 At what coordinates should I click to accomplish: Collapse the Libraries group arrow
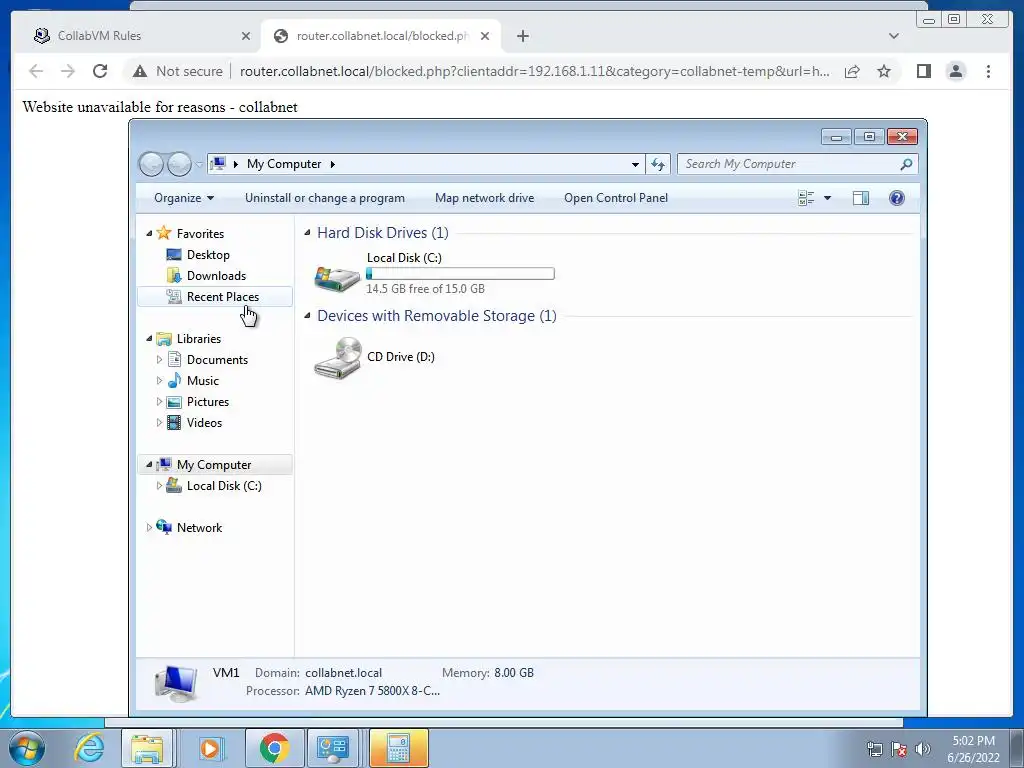tap(149, 338)
